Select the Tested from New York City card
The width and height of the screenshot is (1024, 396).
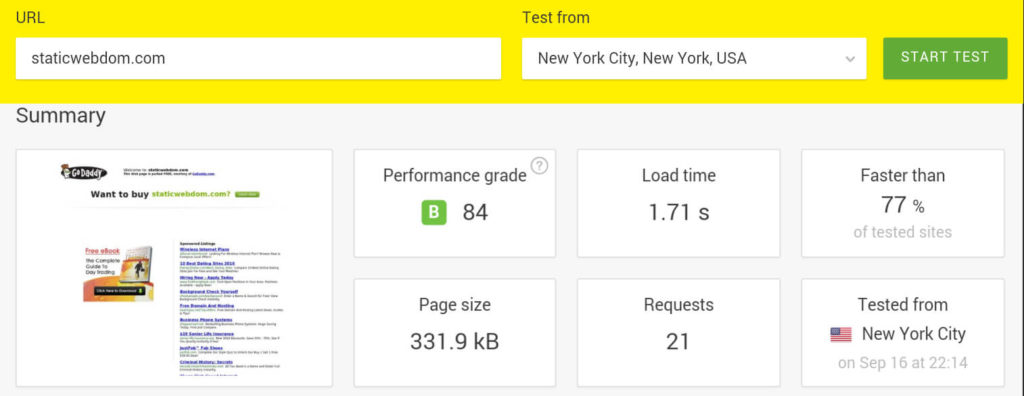[x=903, y=333]
